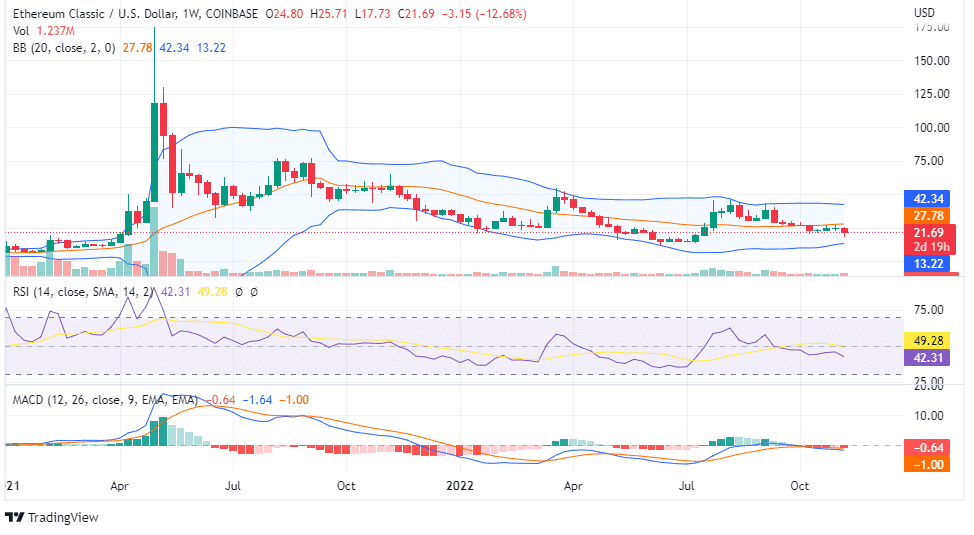974x535 pixels.
Task: Click the red -0.64 MACD histogram tag
Action: [928, 447]
